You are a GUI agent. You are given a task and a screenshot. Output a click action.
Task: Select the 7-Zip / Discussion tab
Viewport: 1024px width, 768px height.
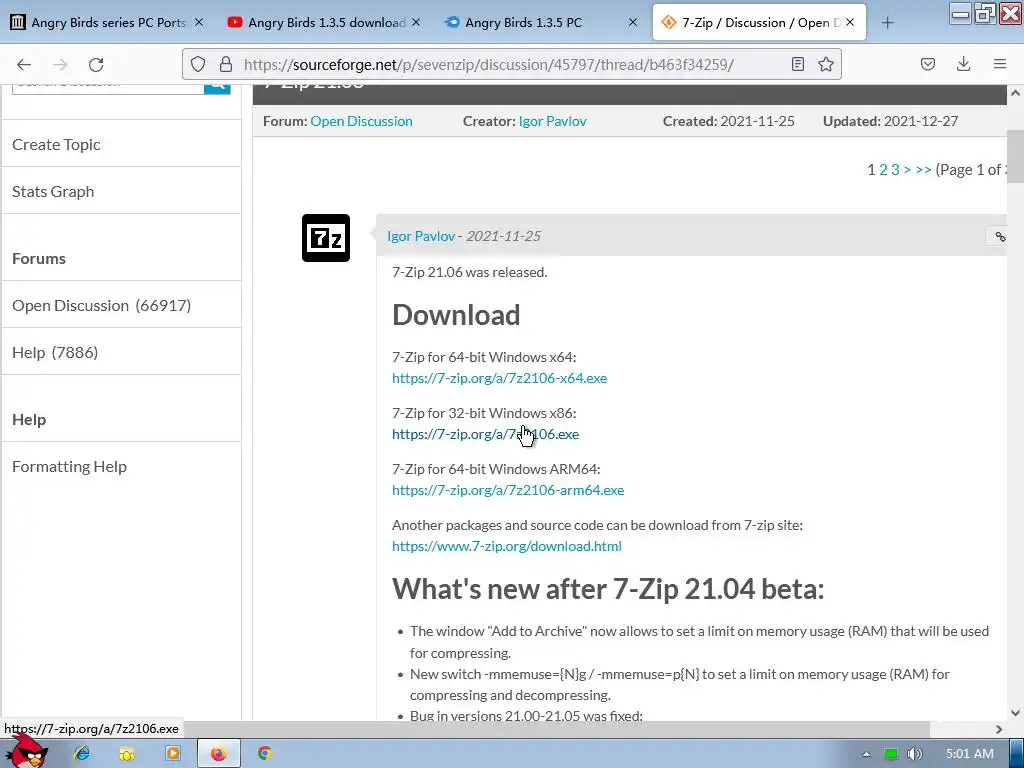click(758, 22)
